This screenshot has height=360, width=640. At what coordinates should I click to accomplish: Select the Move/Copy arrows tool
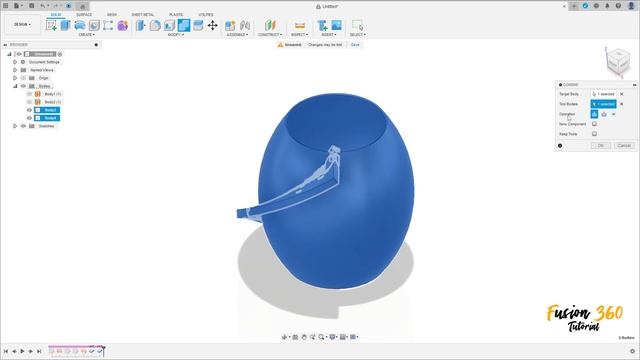coord(212,25)
